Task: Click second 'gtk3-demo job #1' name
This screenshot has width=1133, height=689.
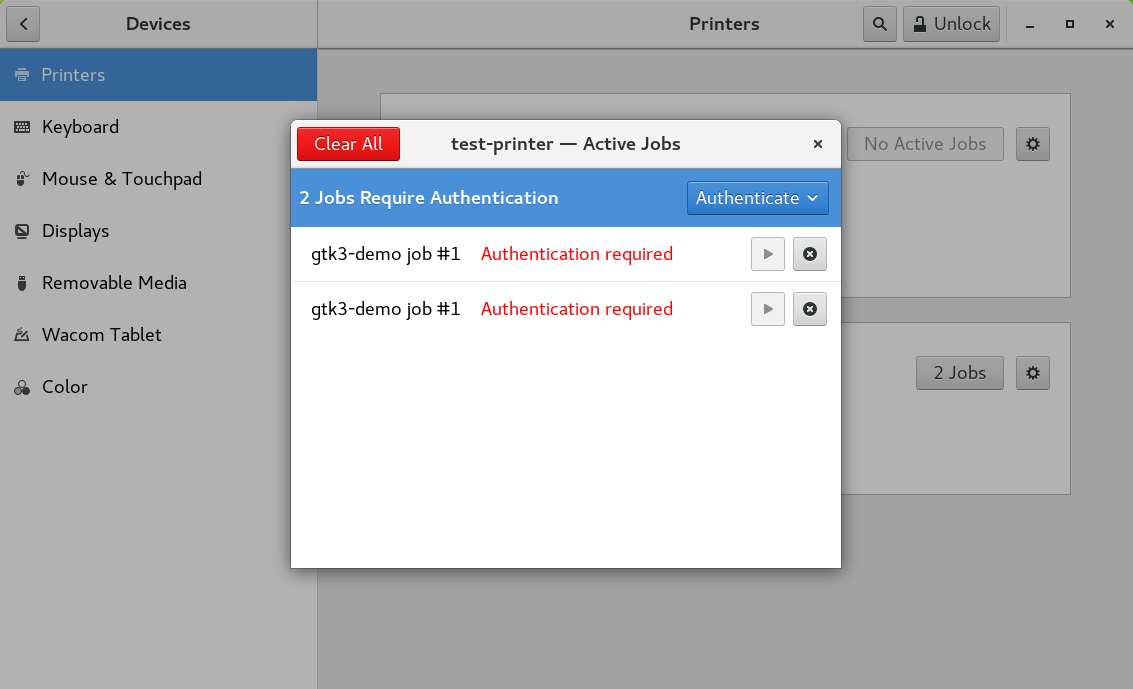Action: 385,309
